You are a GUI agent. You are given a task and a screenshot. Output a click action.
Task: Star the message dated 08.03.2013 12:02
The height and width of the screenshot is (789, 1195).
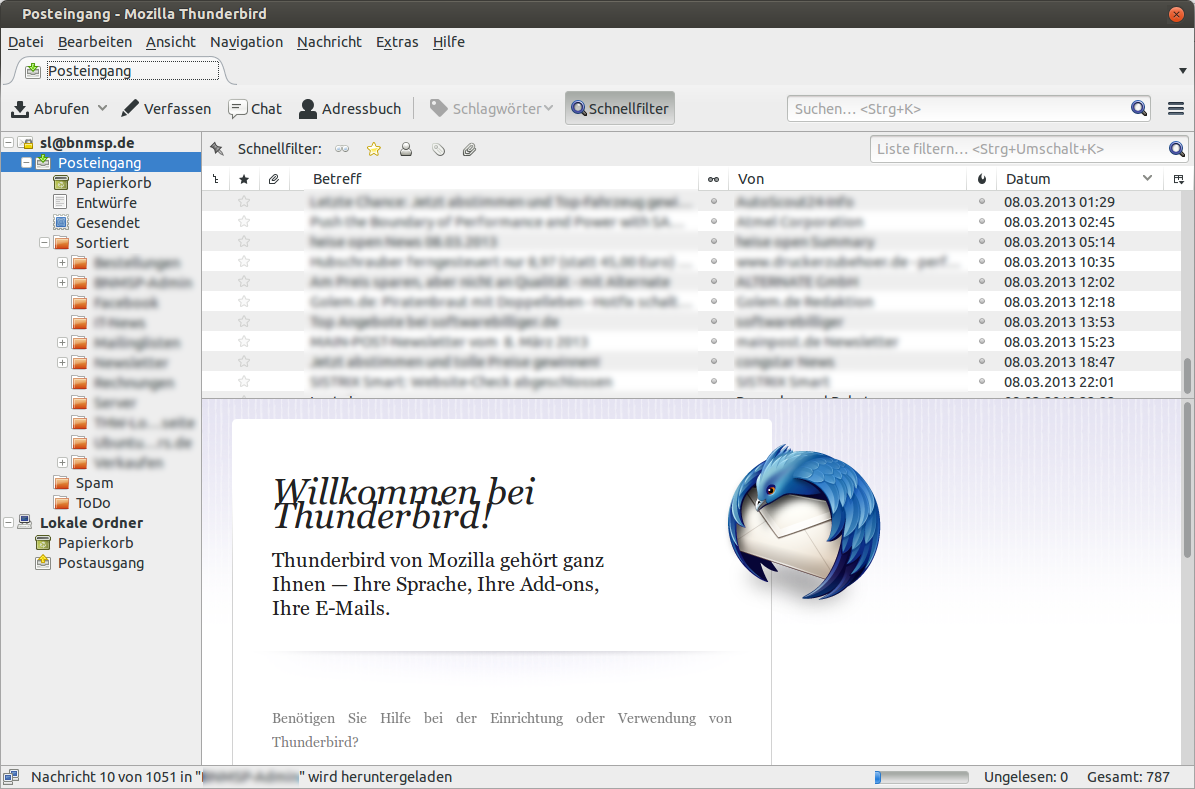click(244, 282)
